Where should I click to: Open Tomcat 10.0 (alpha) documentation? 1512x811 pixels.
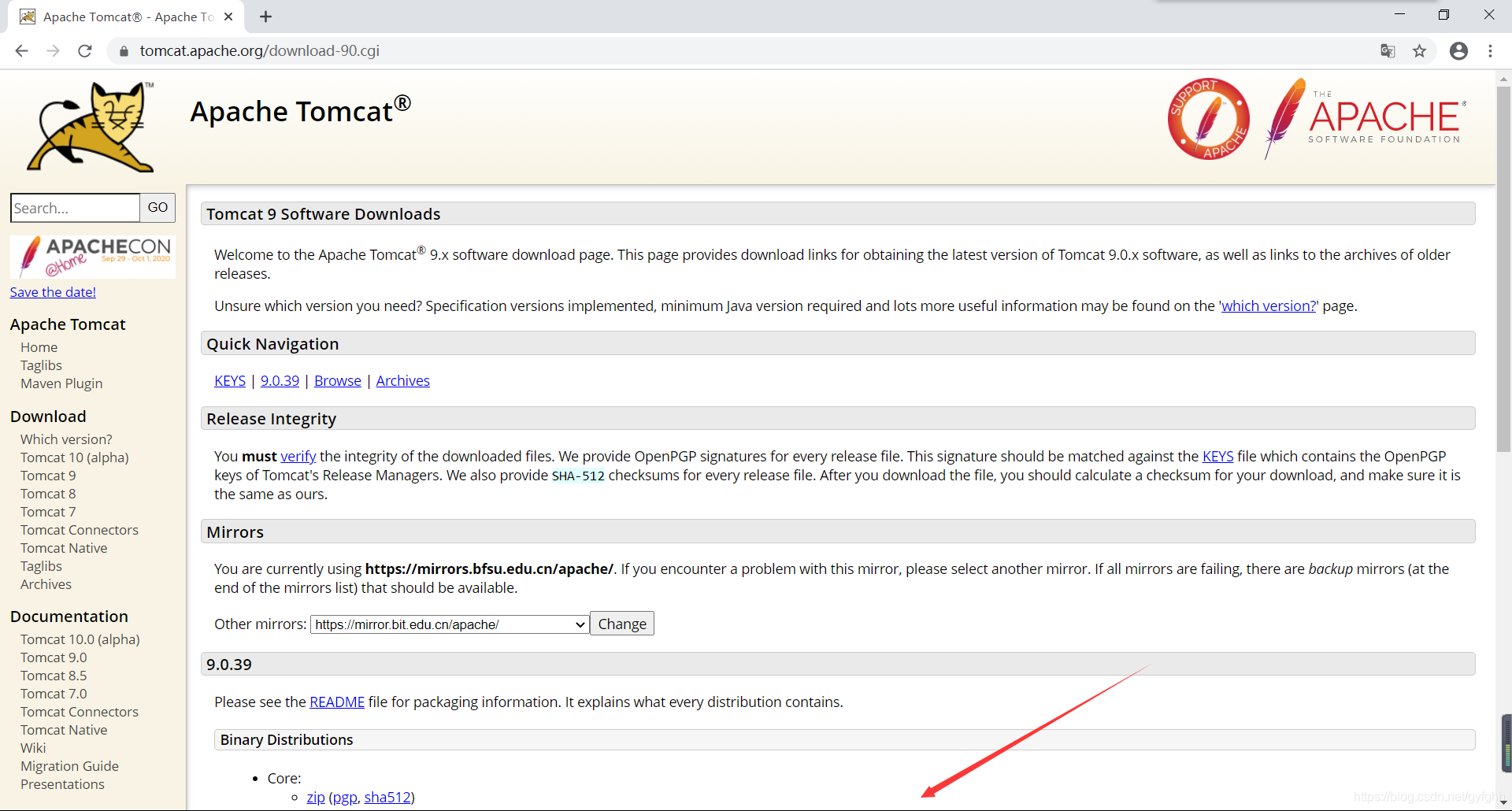pyautogui.click(x=80, y=639)
